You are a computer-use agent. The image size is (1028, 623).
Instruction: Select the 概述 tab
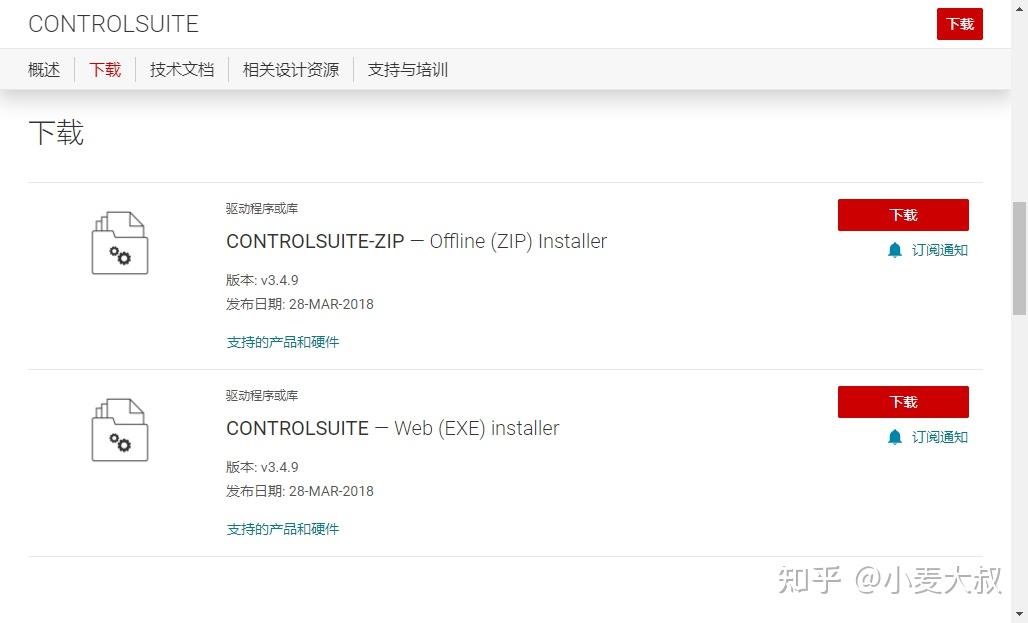tap(43, 69)
